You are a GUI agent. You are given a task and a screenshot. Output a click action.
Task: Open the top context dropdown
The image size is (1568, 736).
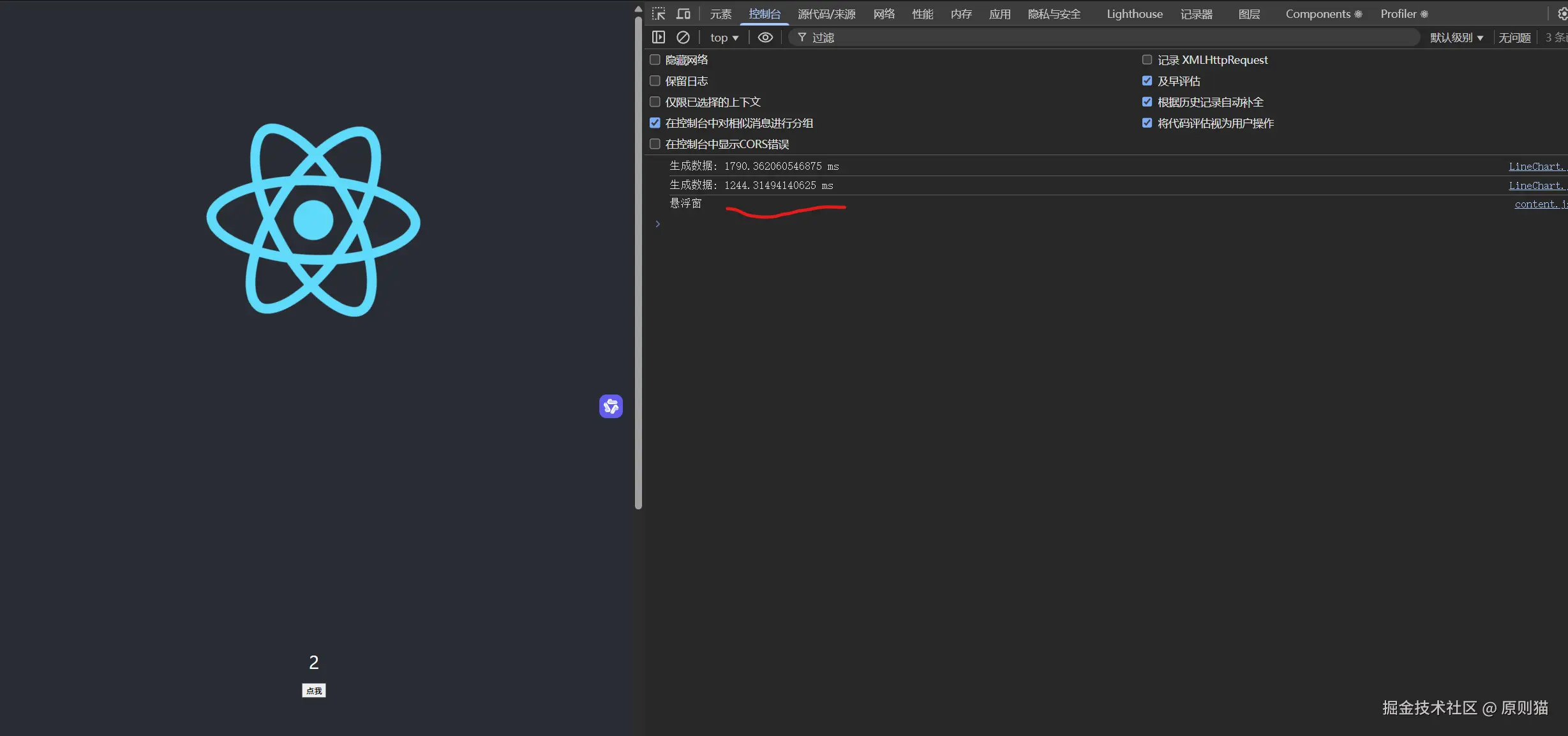tap(724, 38)
